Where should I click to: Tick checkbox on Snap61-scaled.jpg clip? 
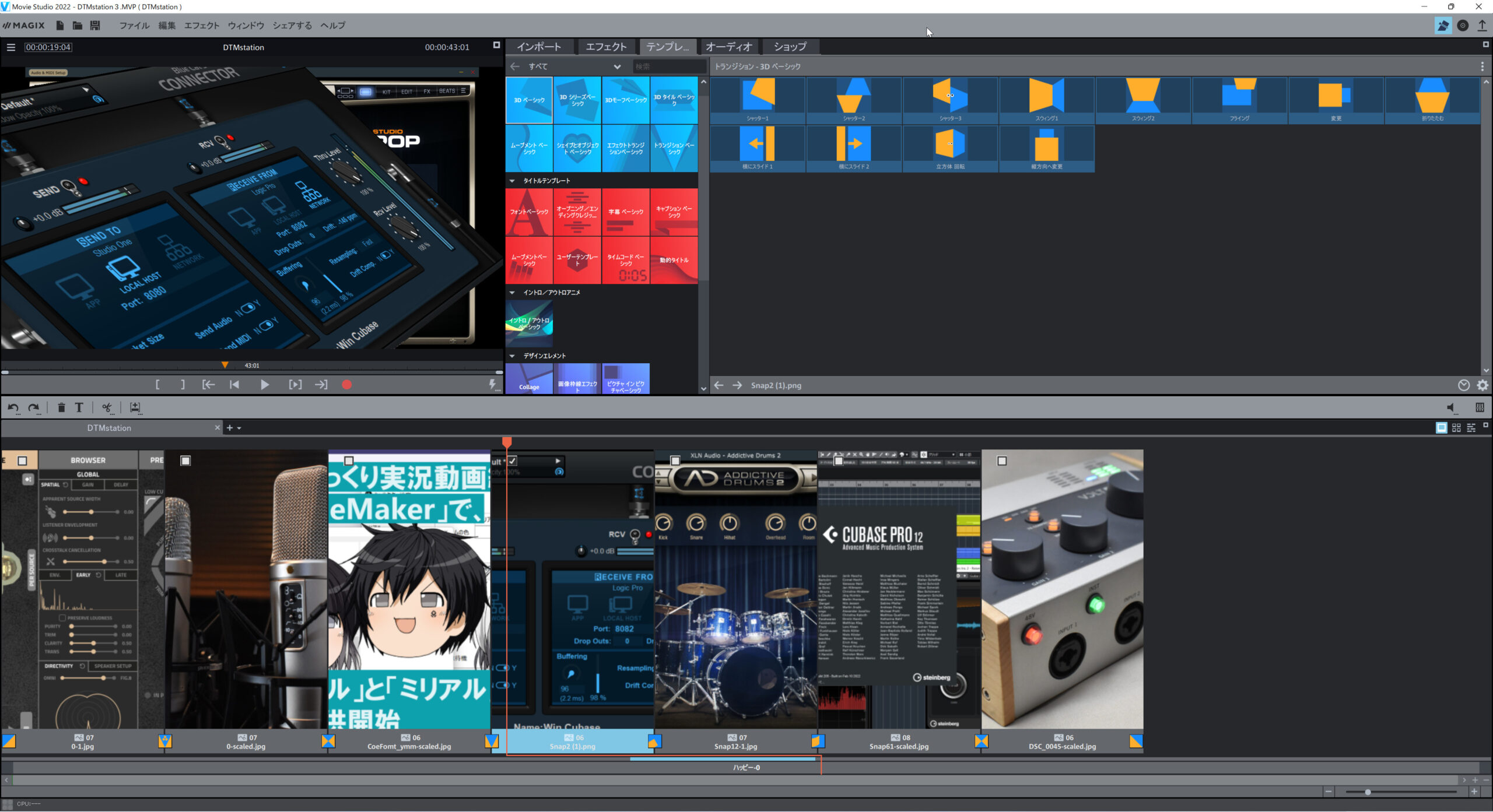[839, 461]
